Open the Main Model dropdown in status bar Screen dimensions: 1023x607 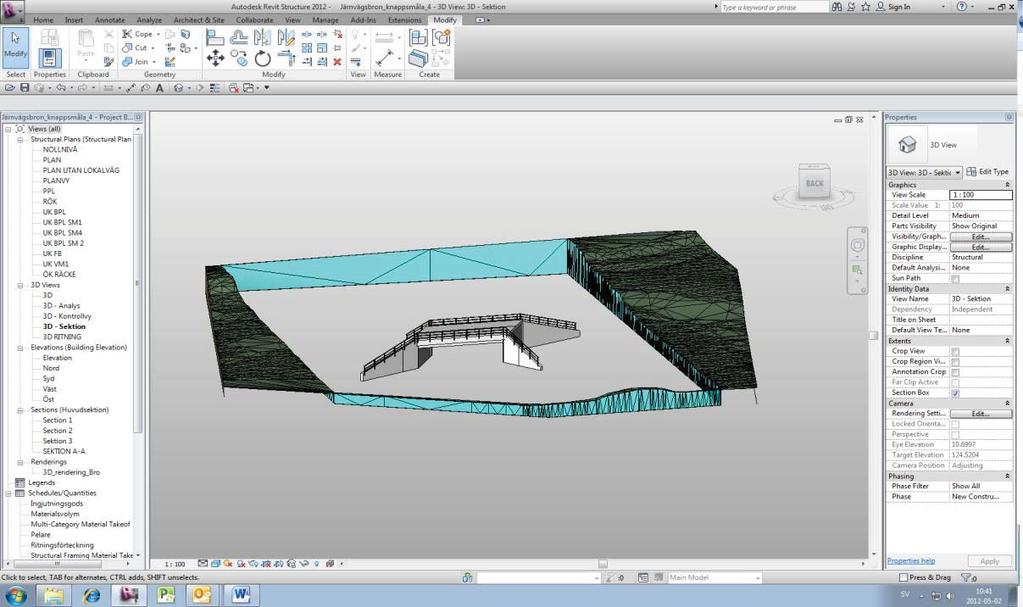757,578
